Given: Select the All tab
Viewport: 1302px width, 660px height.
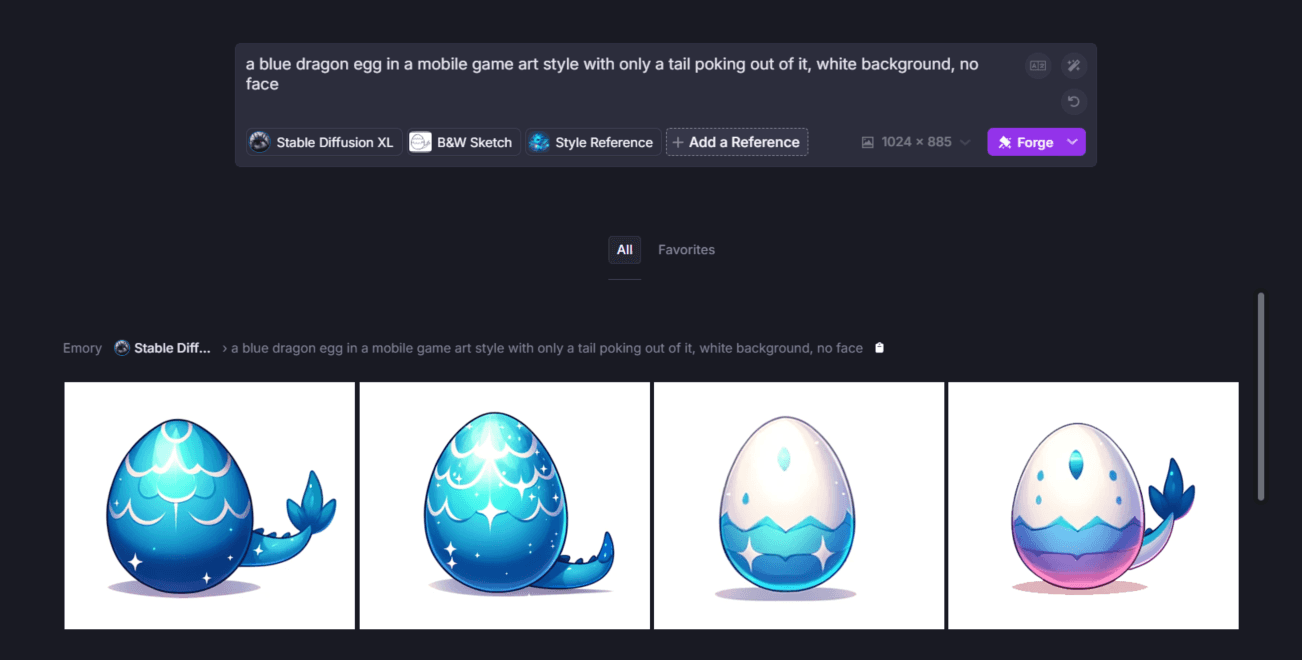Looking at the screenshot, I should tap(625, 250).
